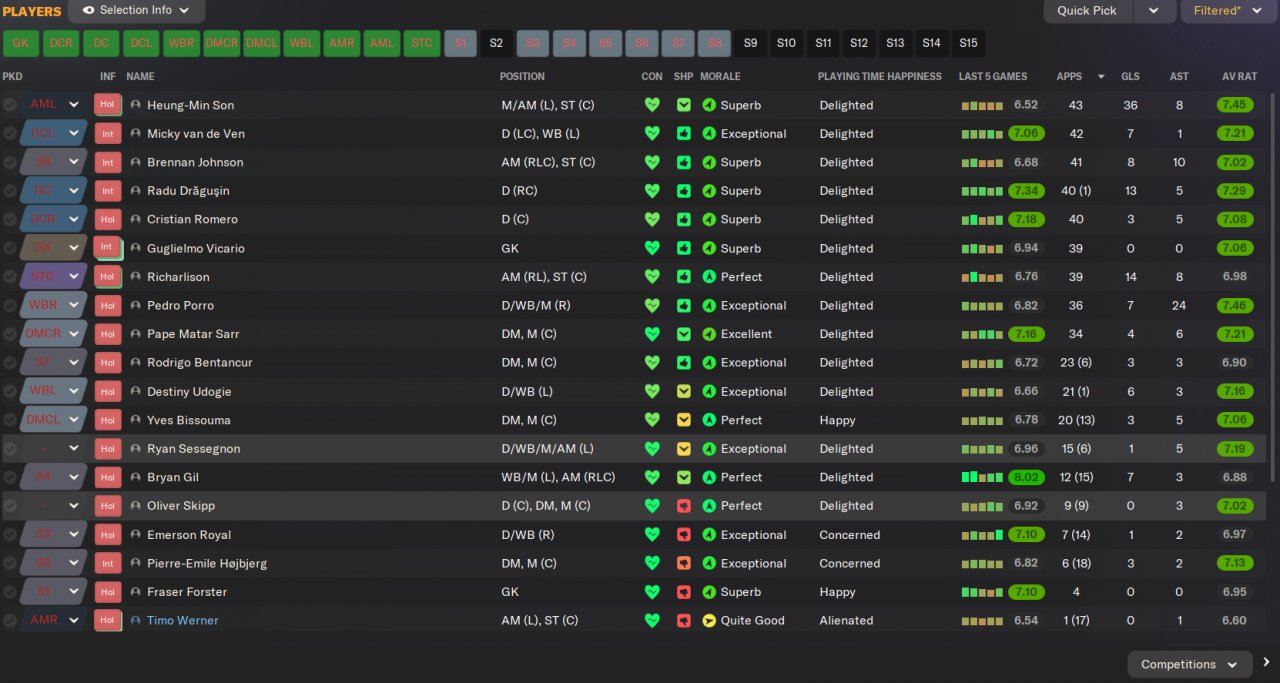1280x683 pixels.
Task: Click the morale icon next to Quite Good
Action: click(x=709, y=620)
